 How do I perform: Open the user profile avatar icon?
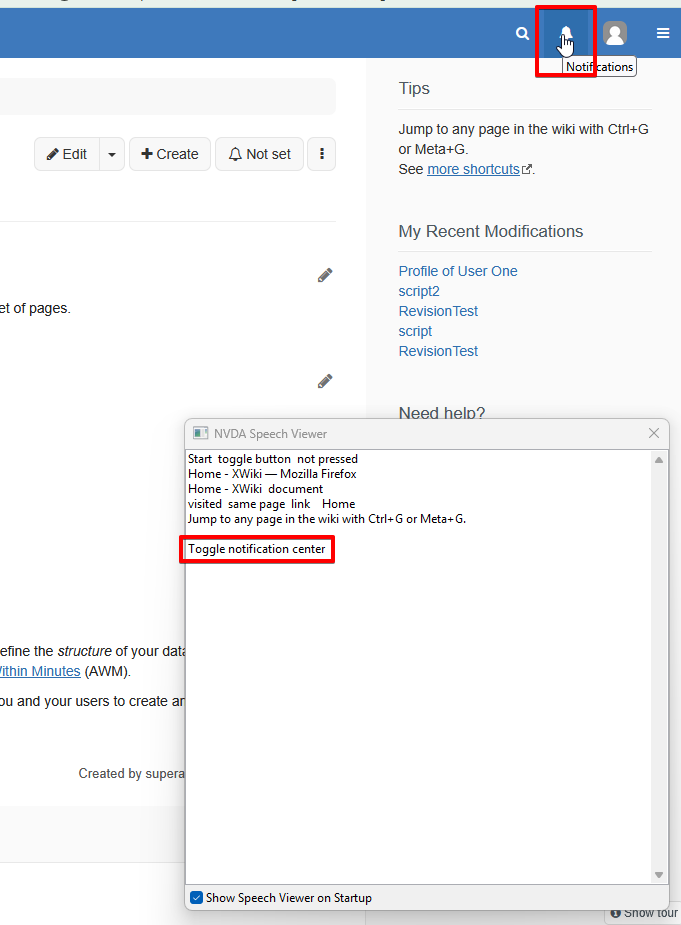click(615, 34)
